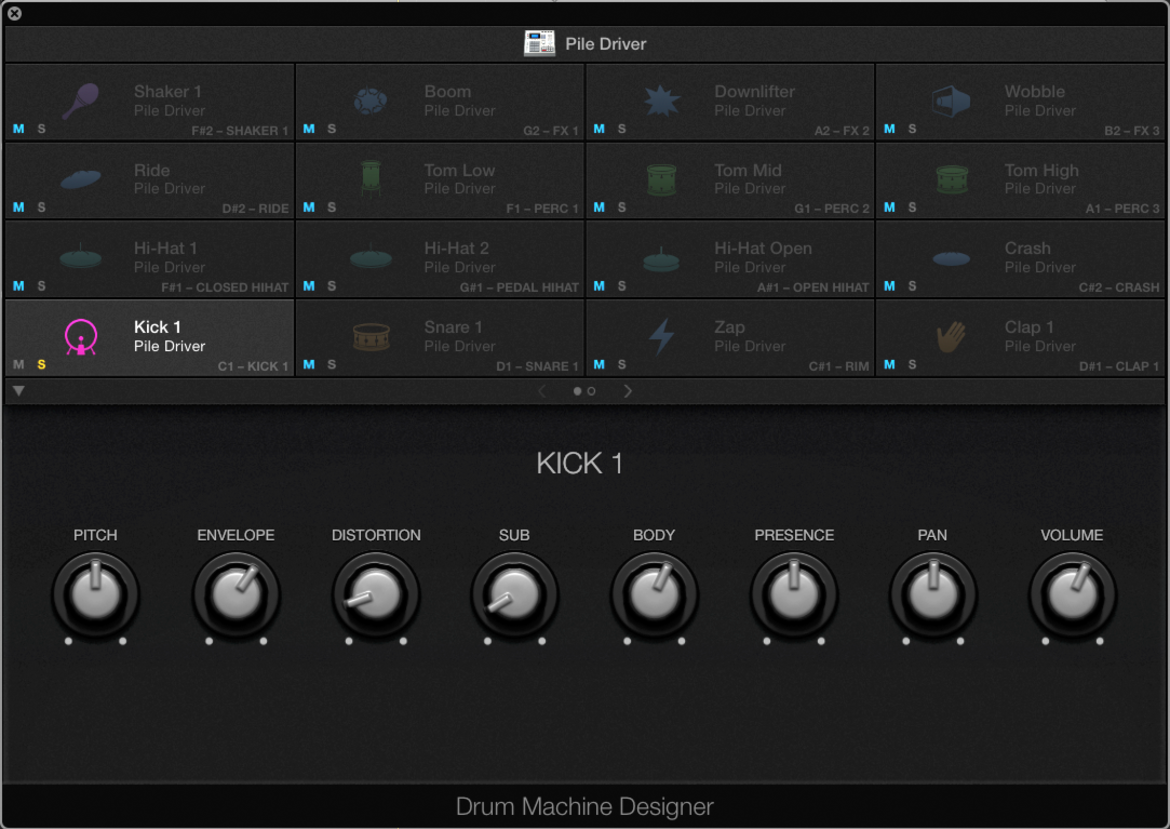Select the Ride cymbal icon

point(81,179)
